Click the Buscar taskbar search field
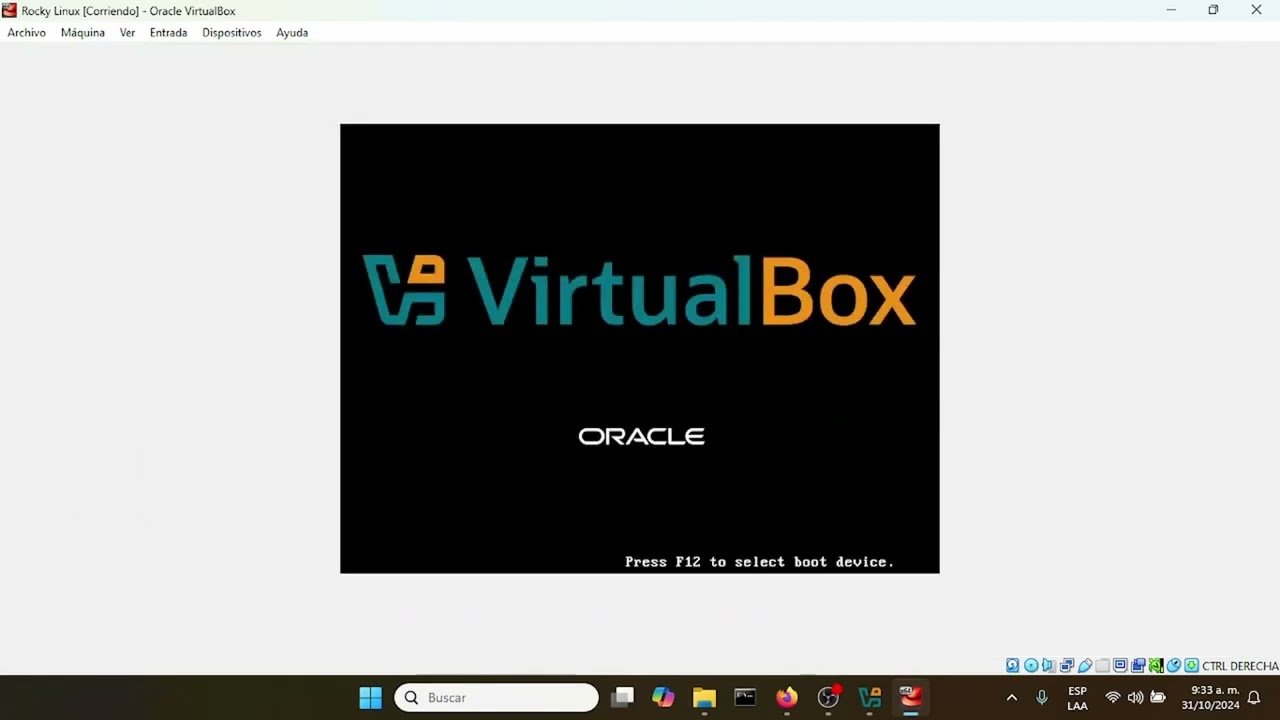1280x720 pixels. point(496,697)
